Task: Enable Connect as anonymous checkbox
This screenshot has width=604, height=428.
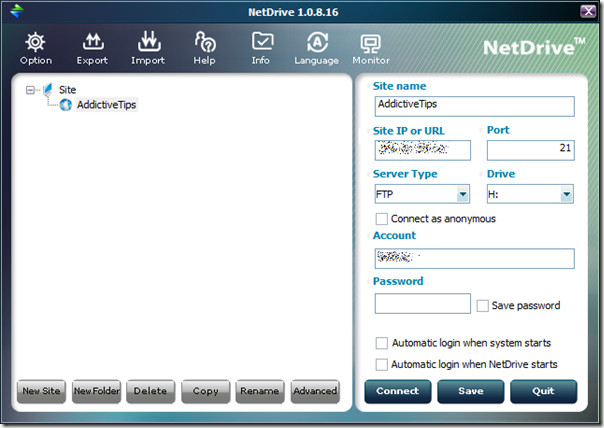Action: (x=381, y=219)
